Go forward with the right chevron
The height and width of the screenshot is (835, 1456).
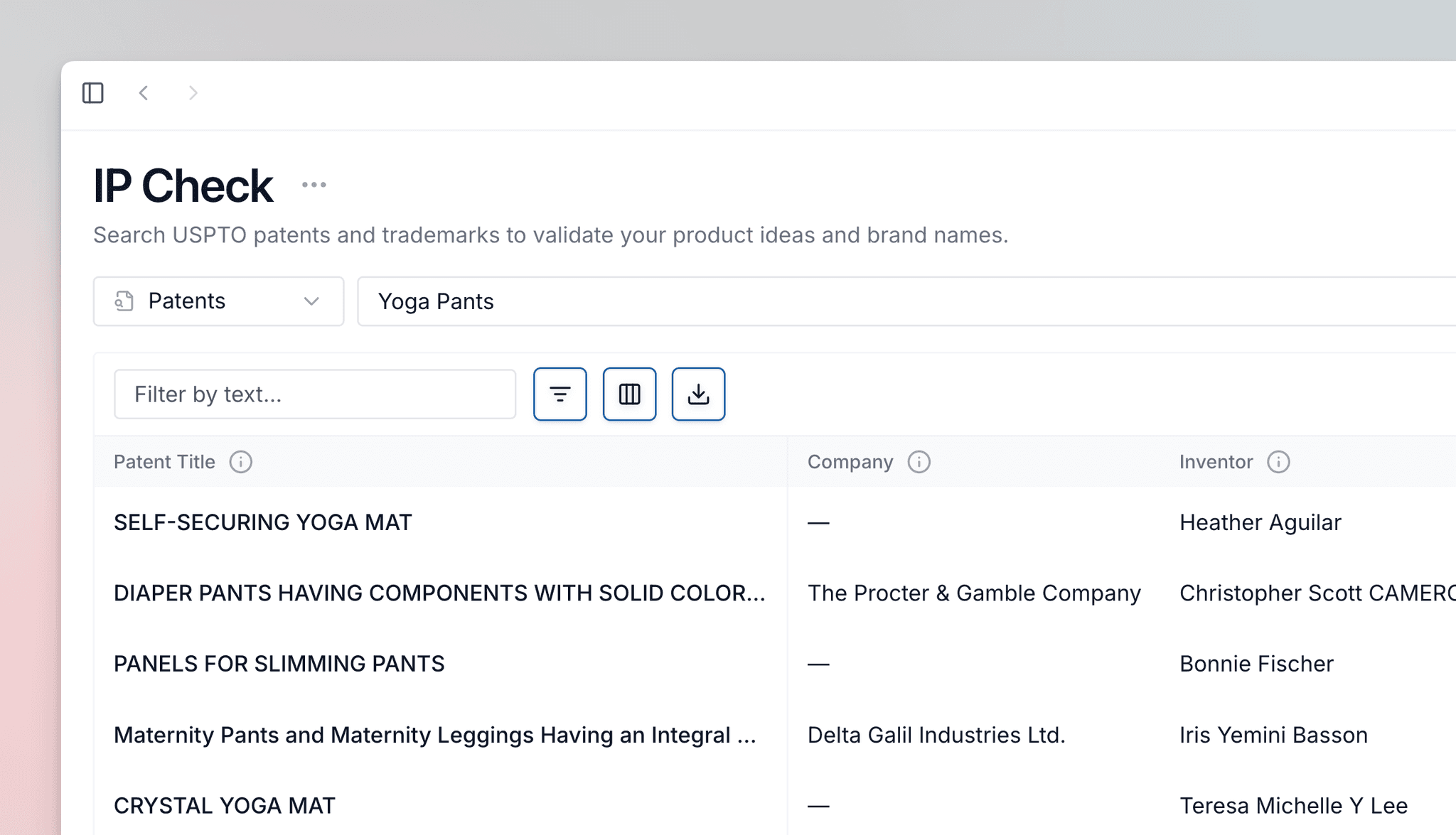[x=193, y=93]
